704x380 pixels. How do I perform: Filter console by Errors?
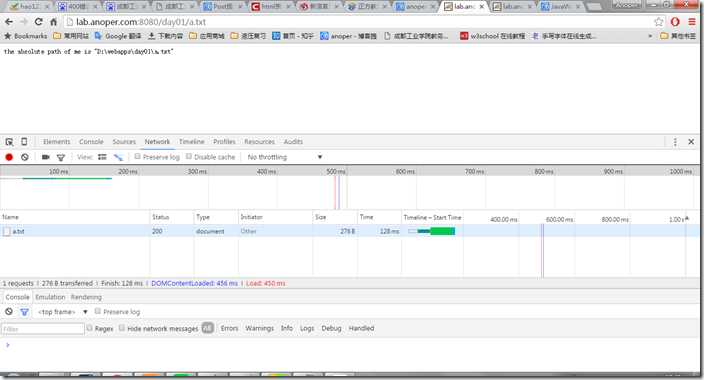coord(229,328)
